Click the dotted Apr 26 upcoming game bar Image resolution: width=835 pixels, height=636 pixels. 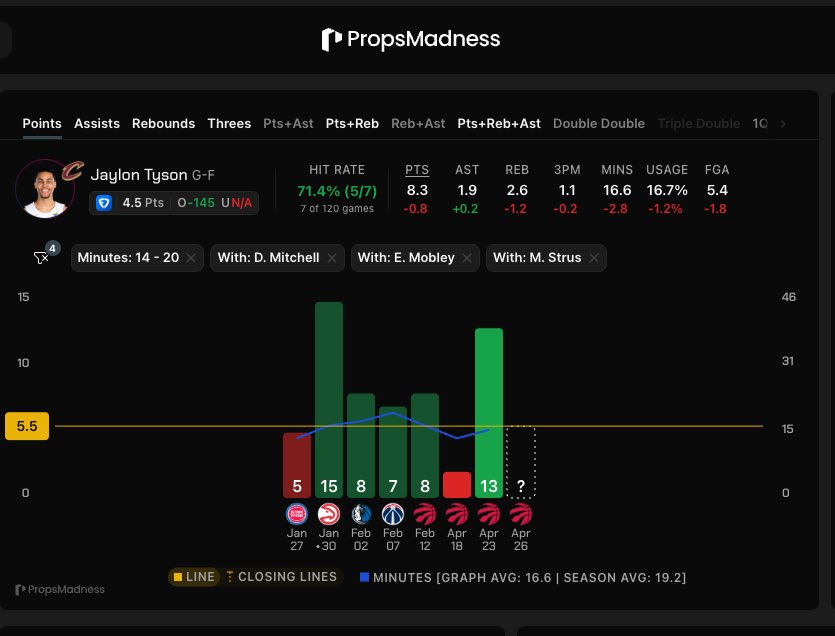tap(520, 462)
